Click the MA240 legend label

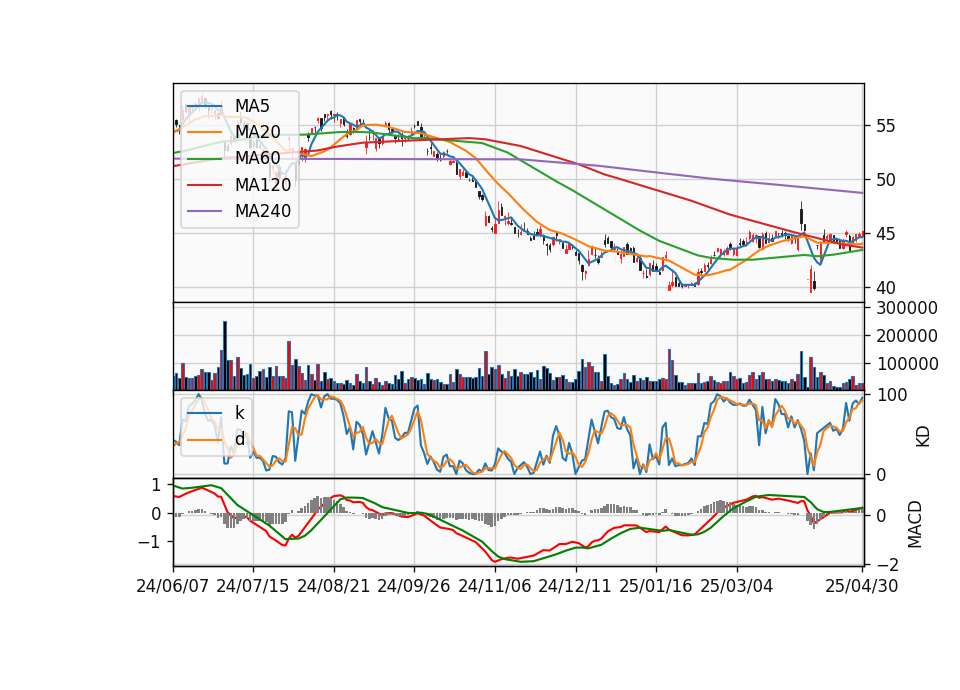(x=263, y=211)
